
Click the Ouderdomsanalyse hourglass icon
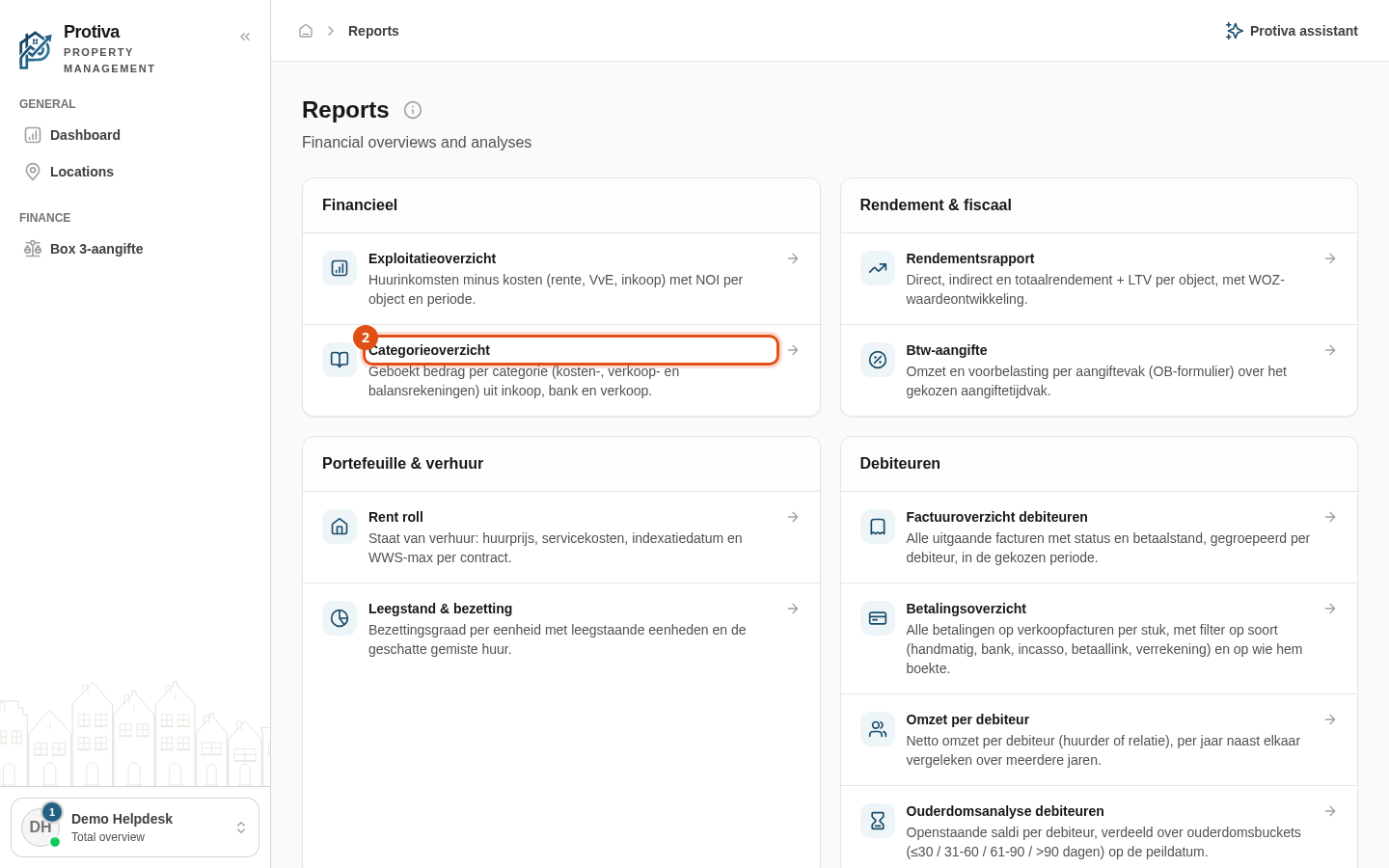click(878, 821)
